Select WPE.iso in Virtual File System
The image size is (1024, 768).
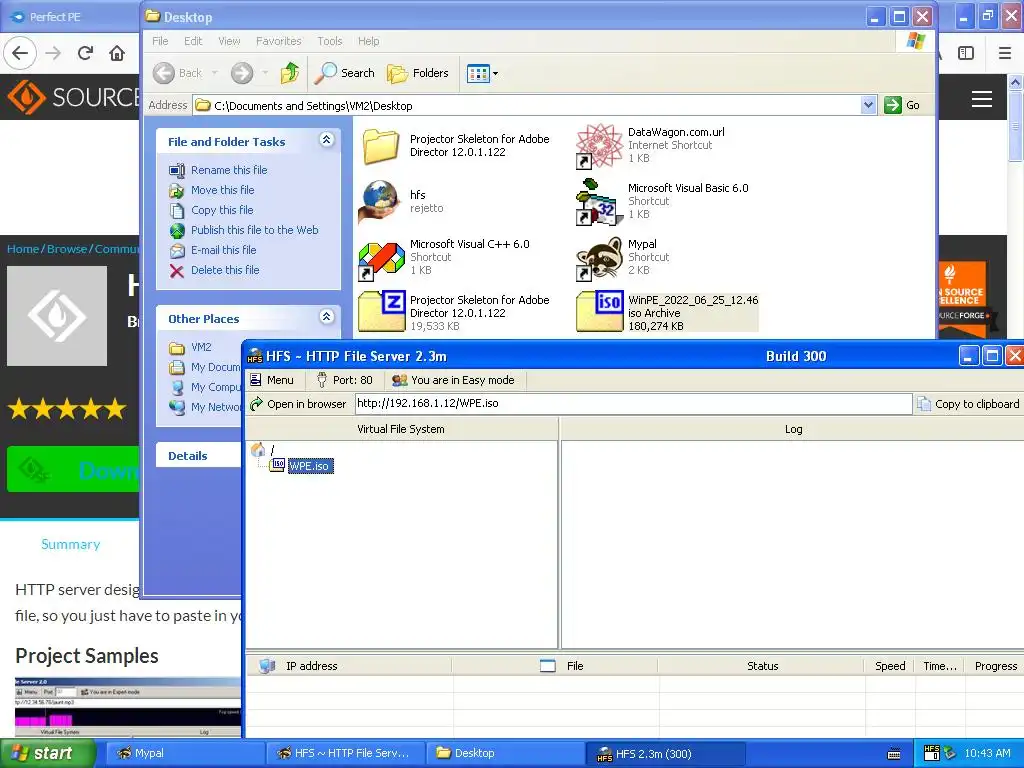(309, 466)
